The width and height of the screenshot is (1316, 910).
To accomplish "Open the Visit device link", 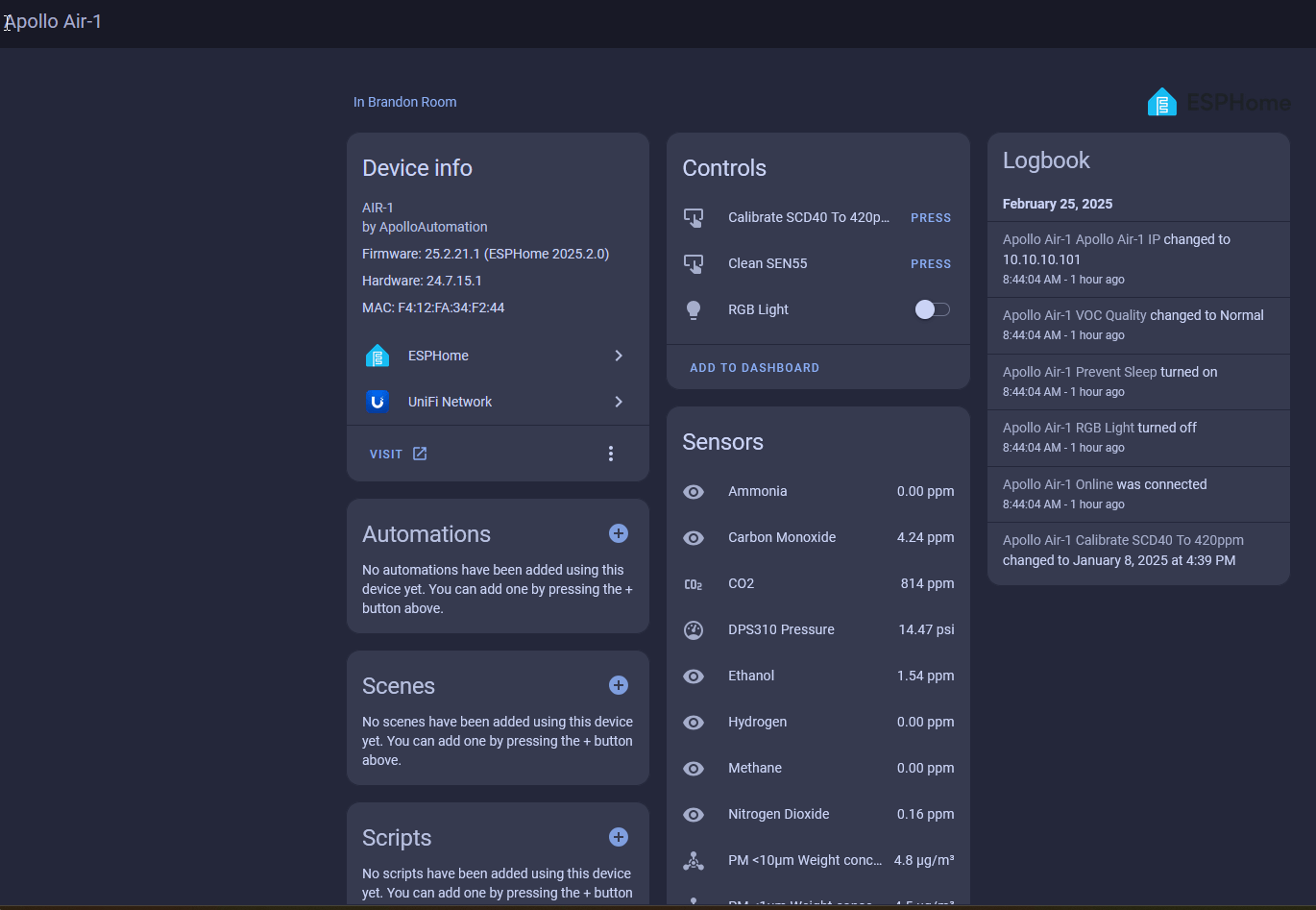I will (398, 454).
